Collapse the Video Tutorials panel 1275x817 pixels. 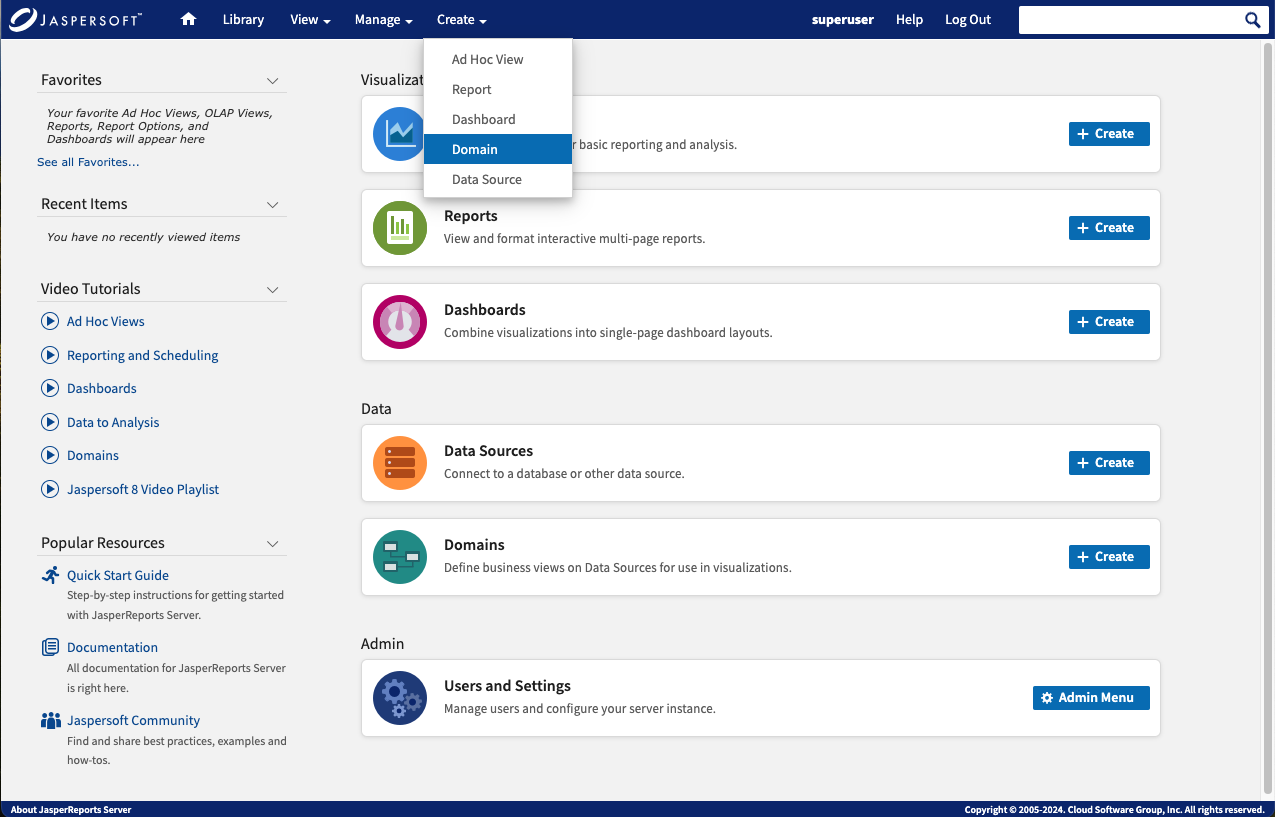point(272,289)
